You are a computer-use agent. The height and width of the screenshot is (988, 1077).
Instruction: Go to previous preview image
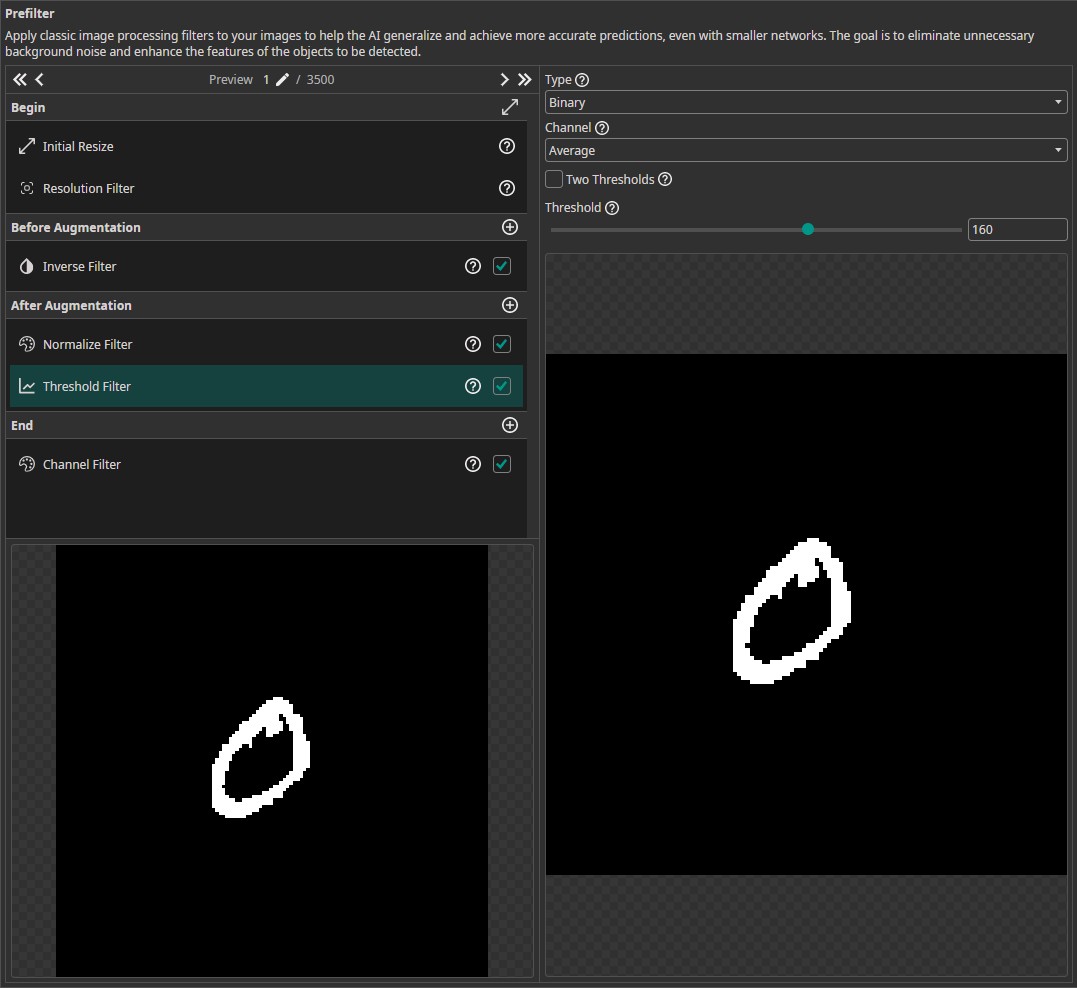pos(39,80)
